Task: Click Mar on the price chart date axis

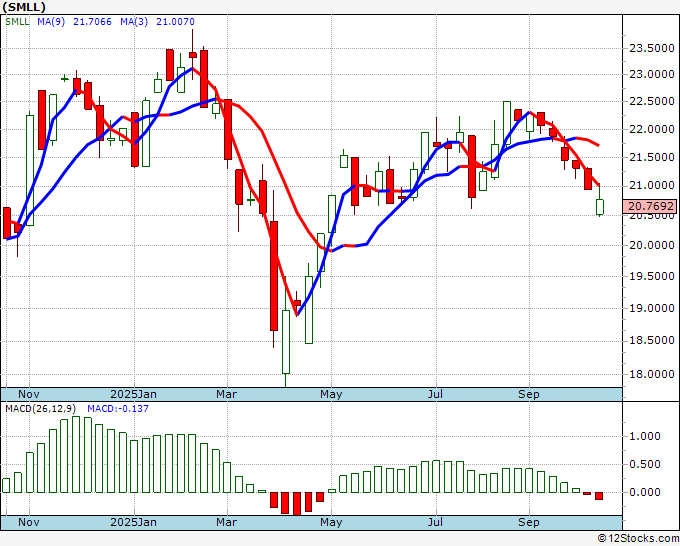Action: 227,394
